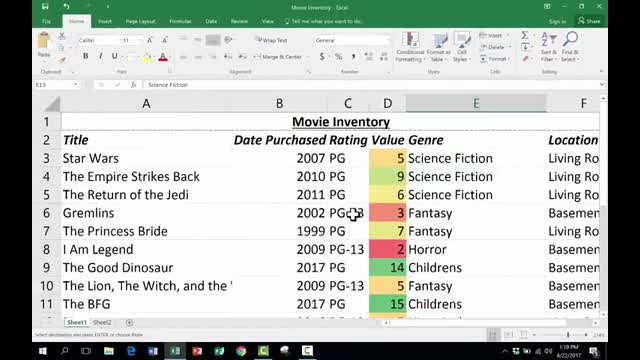Select row 8 header
The height and width of the screenshot is (360, 640).
click(47, 249)
